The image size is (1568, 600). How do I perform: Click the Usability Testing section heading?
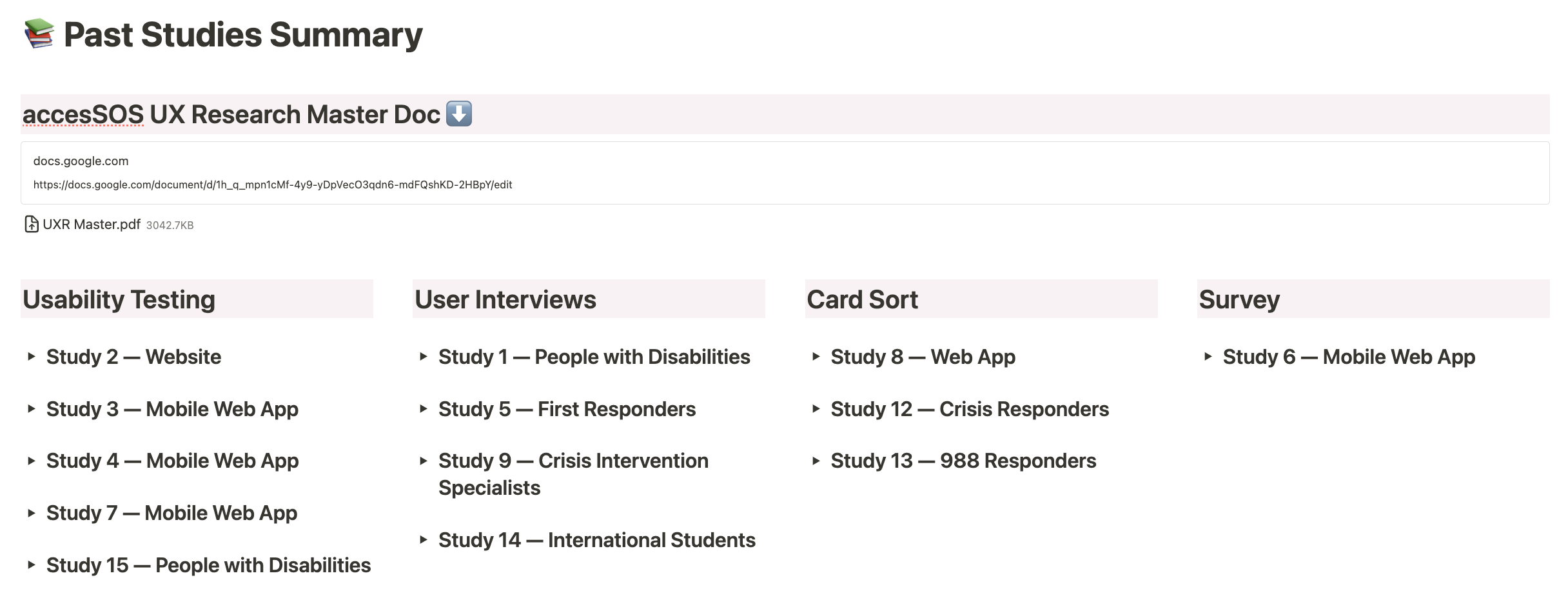pyautogui.click(x=119, y=299)
